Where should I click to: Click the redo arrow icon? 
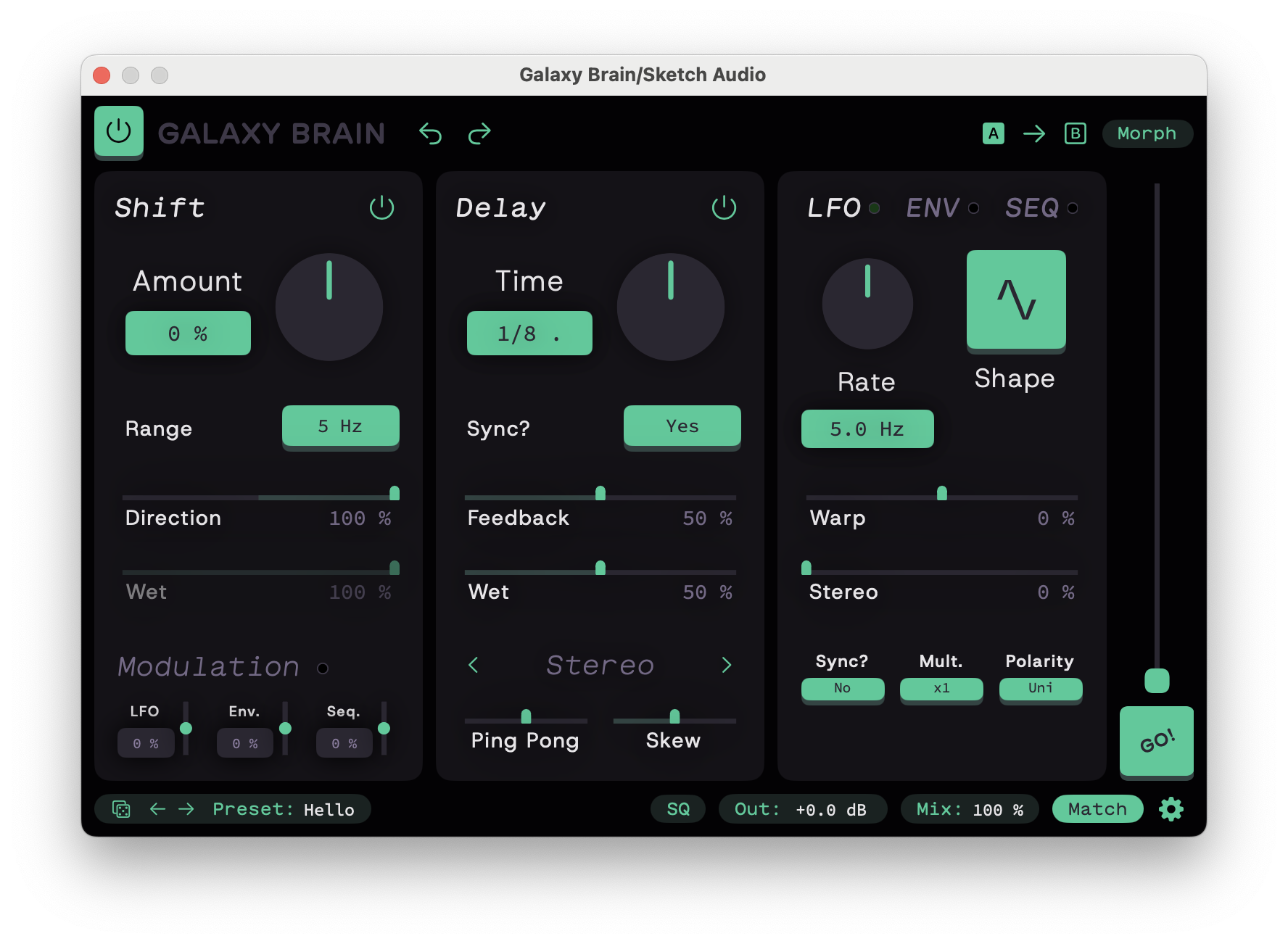pos(479,134)
